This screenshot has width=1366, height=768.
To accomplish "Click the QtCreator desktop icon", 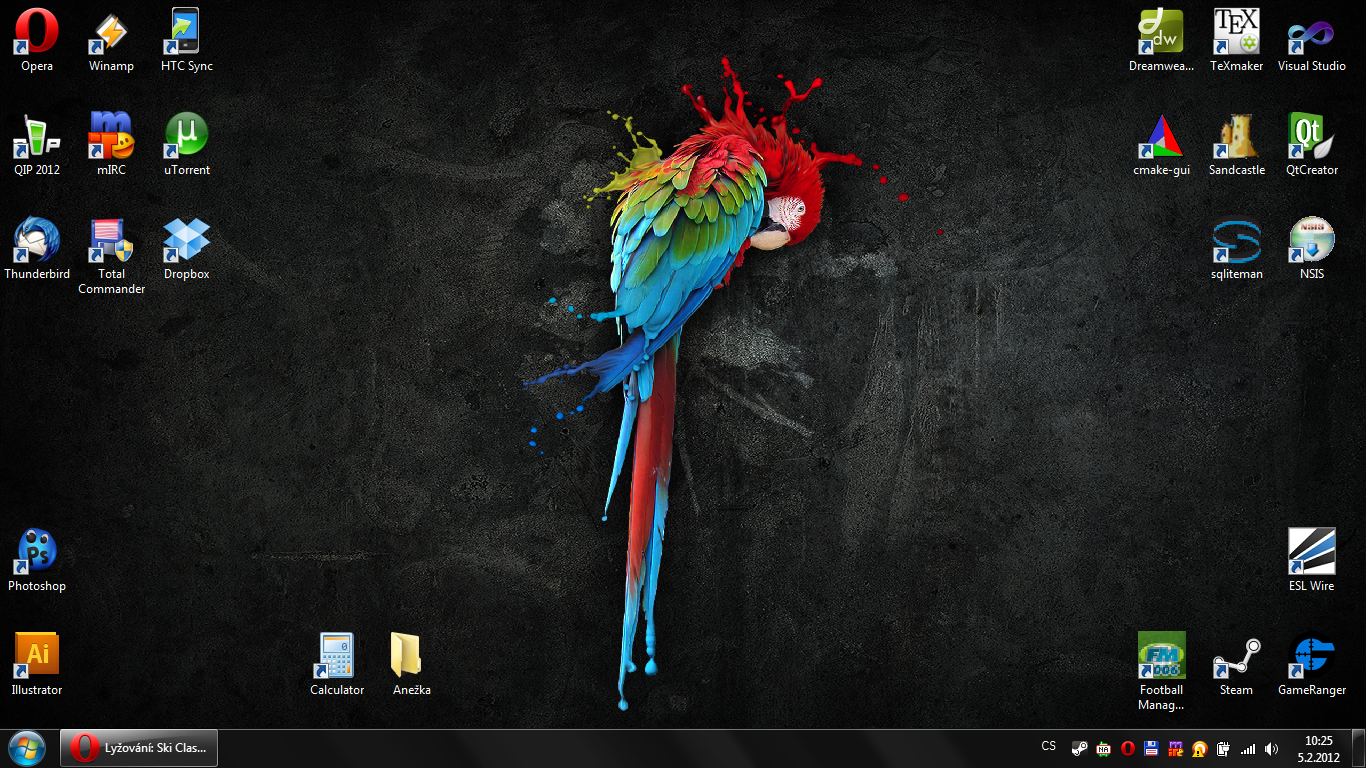I will coord(1311,136).
